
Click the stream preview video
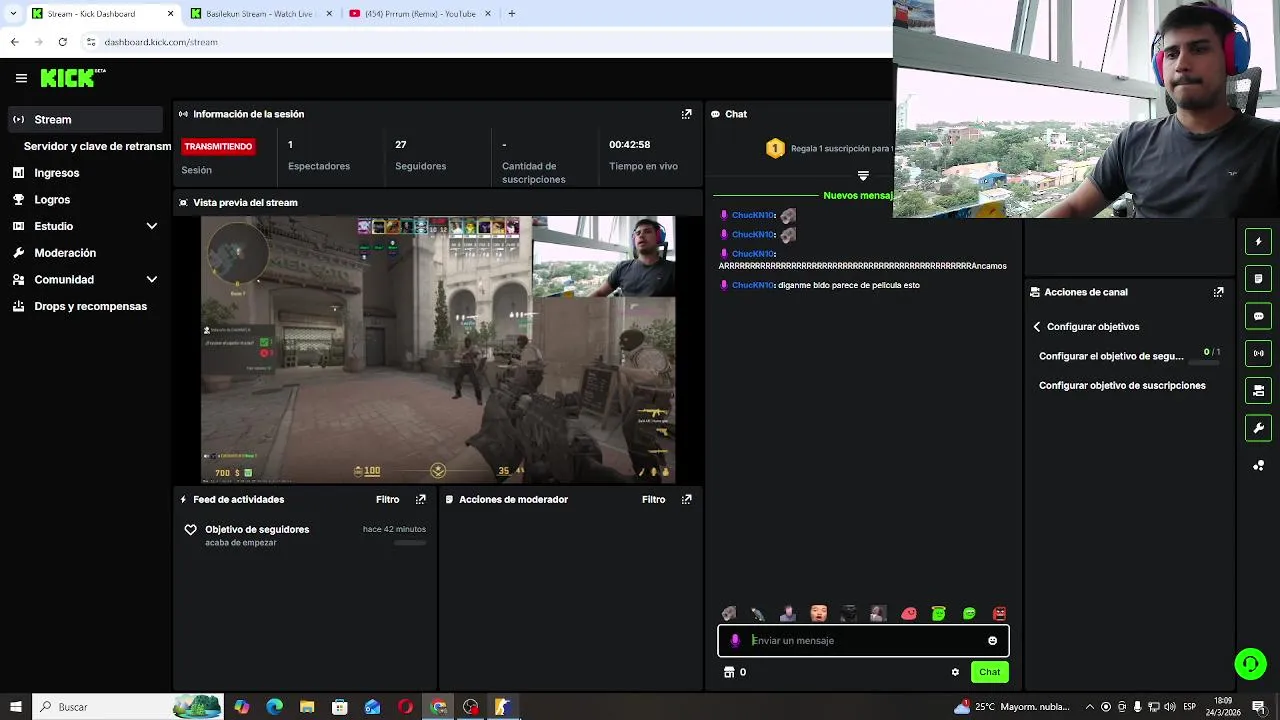tap(438, 349)
